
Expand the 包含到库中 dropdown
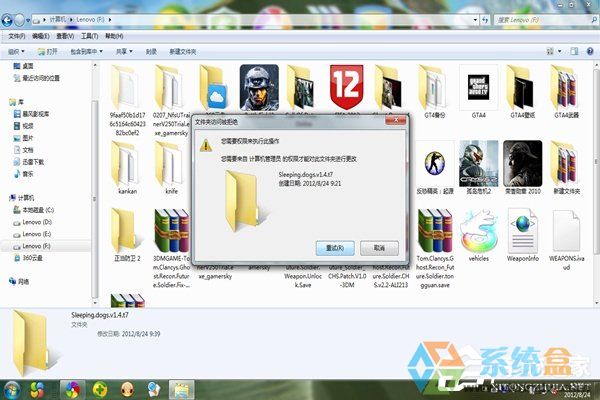click(86, 51)
